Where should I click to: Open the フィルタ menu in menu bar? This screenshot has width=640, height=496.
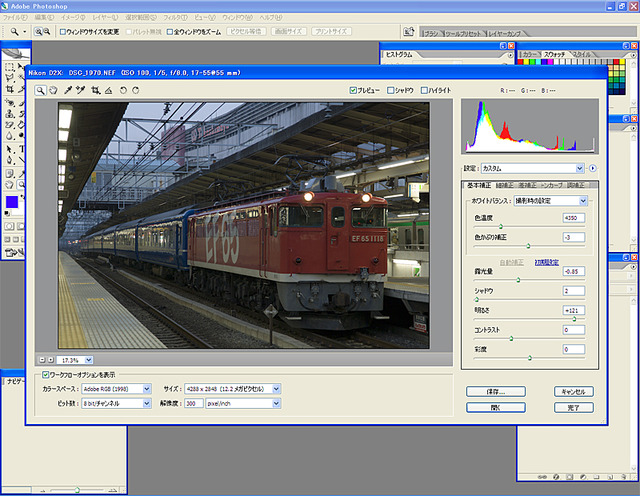pyautogui.click(x=173, y=18)
